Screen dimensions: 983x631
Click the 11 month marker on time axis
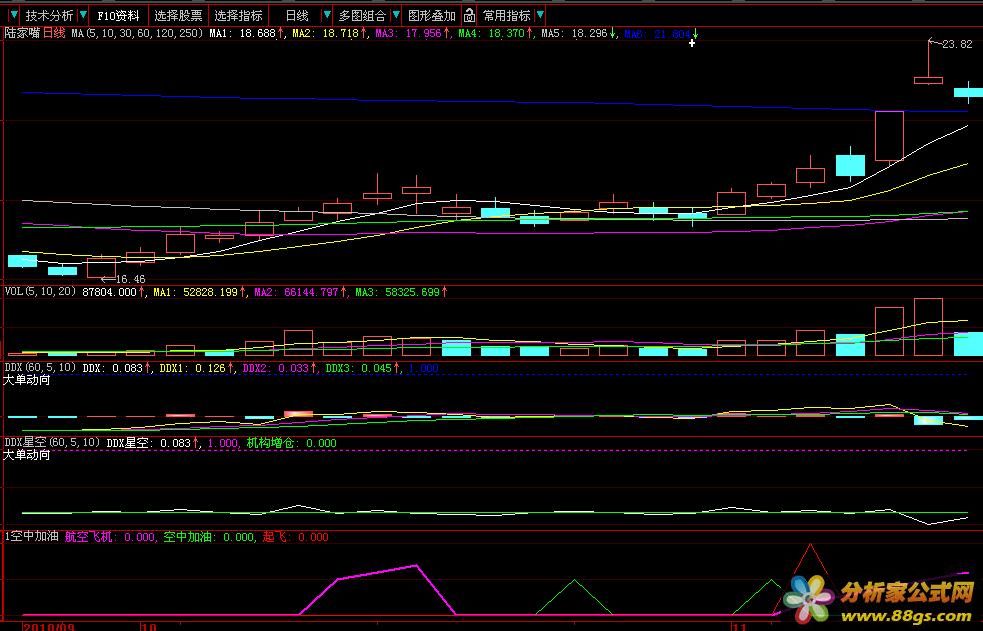[738, 627]
